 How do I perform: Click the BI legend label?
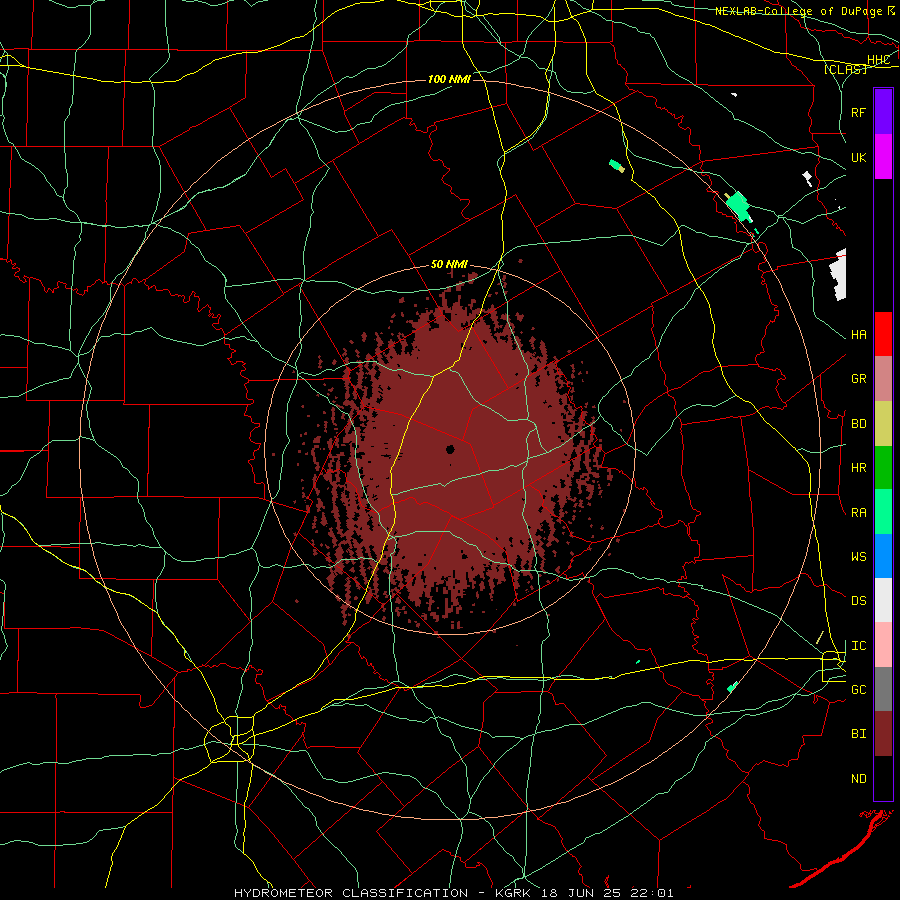click(x=859, y=734)
